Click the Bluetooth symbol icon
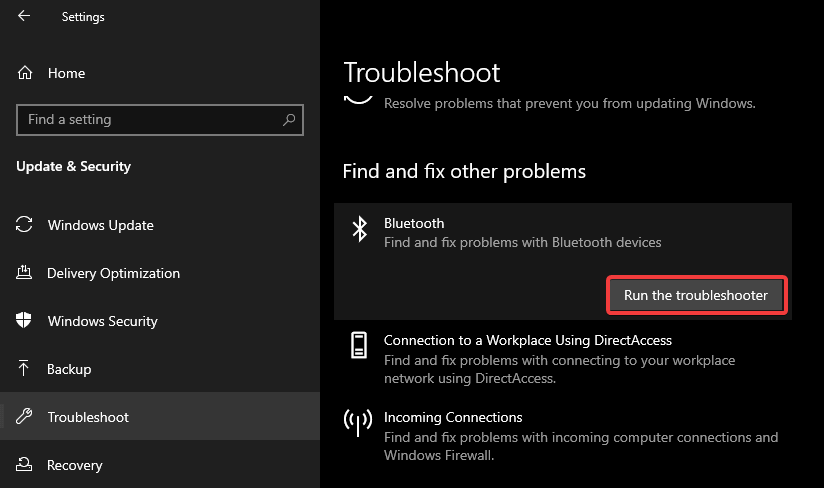 359,229
